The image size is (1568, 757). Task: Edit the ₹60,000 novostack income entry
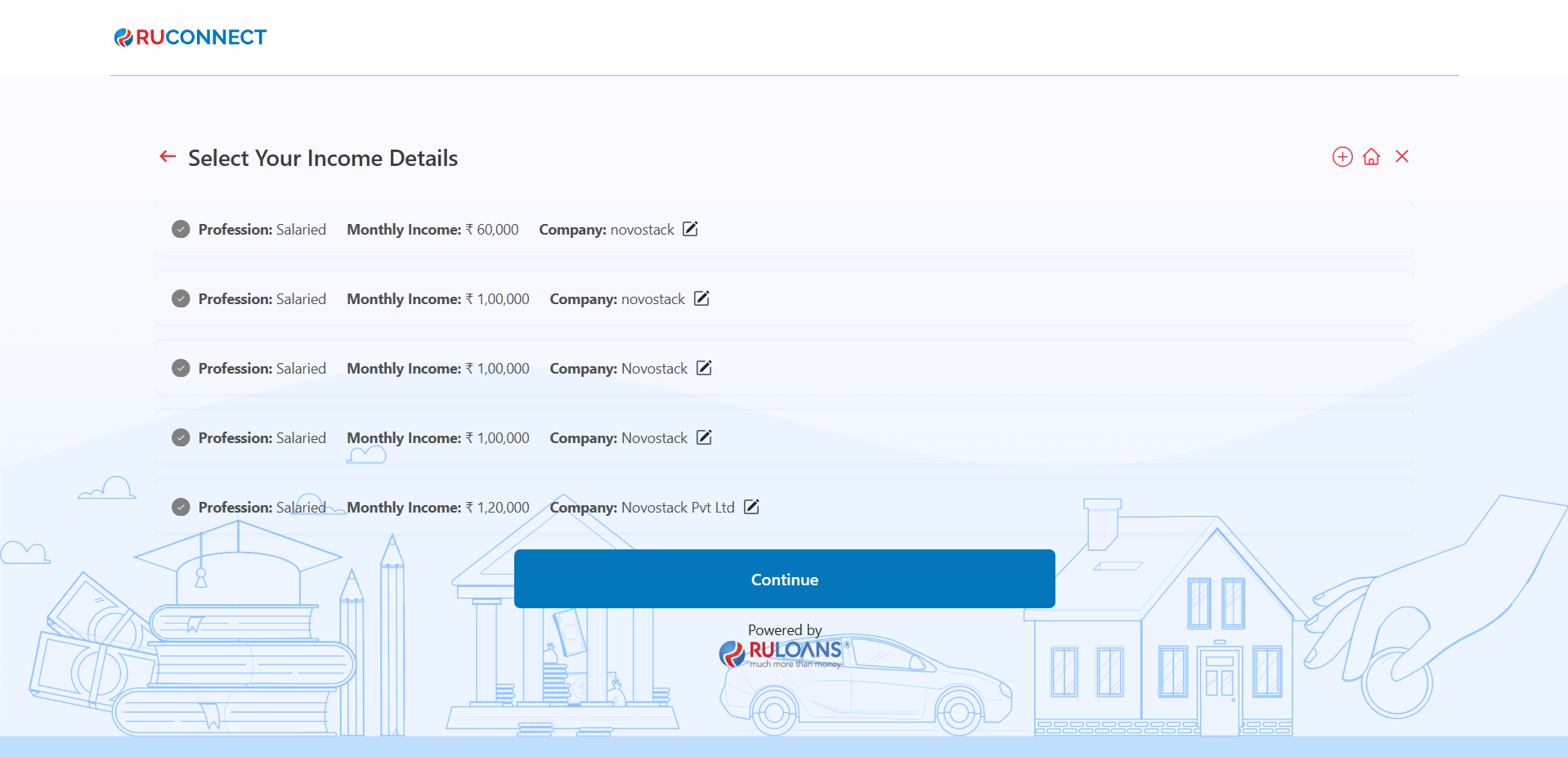pos(690,229)
